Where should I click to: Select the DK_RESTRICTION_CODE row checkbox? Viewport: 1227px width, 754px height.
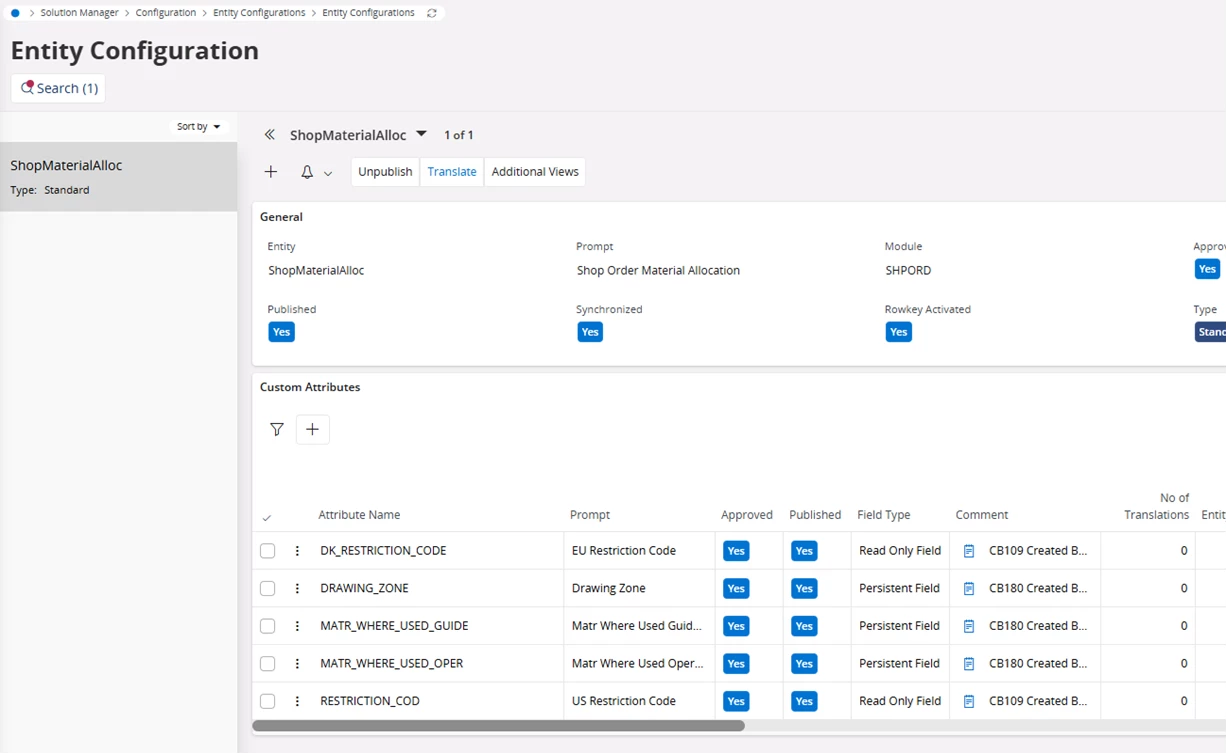click(x=267, y=551)
